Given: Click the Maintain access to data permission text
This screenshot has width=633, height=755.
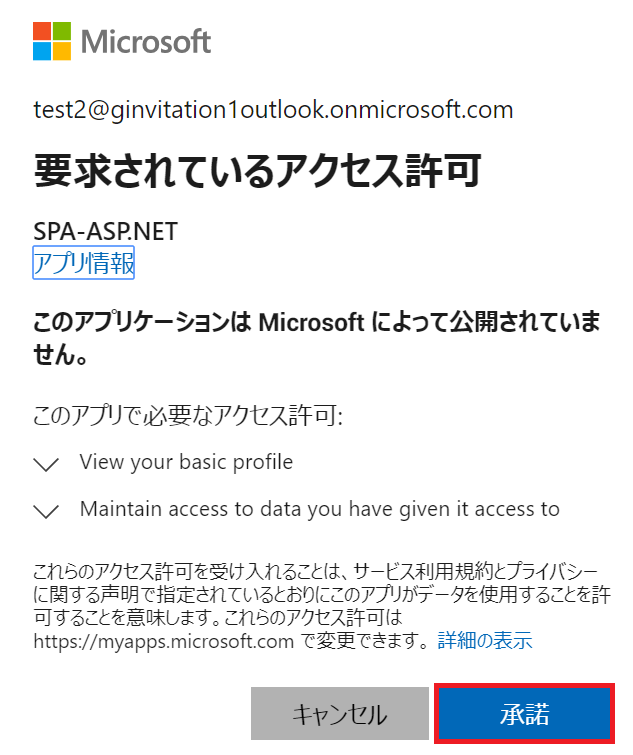Looking at the screenshot, I should (319, 509).
